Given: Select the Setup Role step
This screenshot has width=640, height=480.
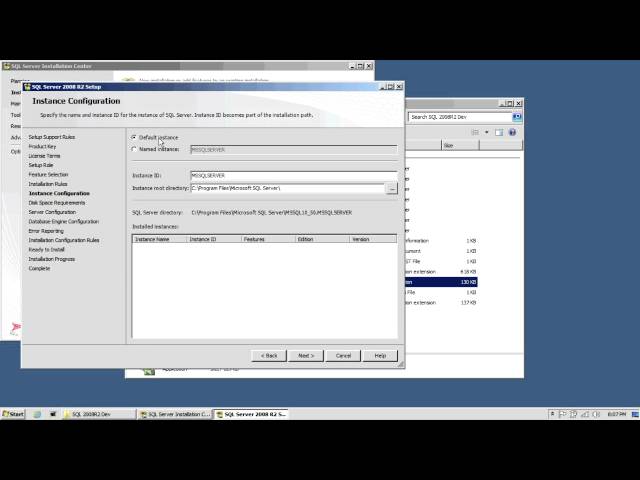Looking at the screenshot, I should coord(41,165).
